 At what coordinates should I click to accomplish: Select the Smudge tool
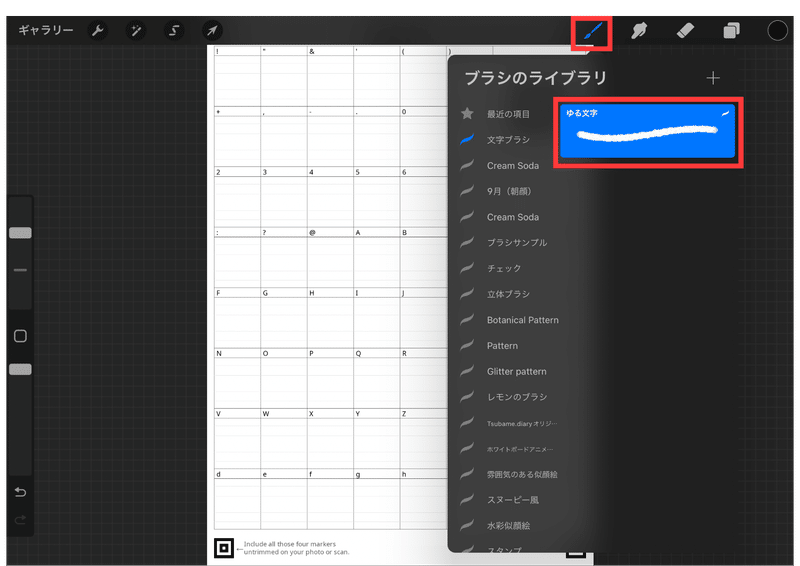pyautogui.click(x=638, y=31)
